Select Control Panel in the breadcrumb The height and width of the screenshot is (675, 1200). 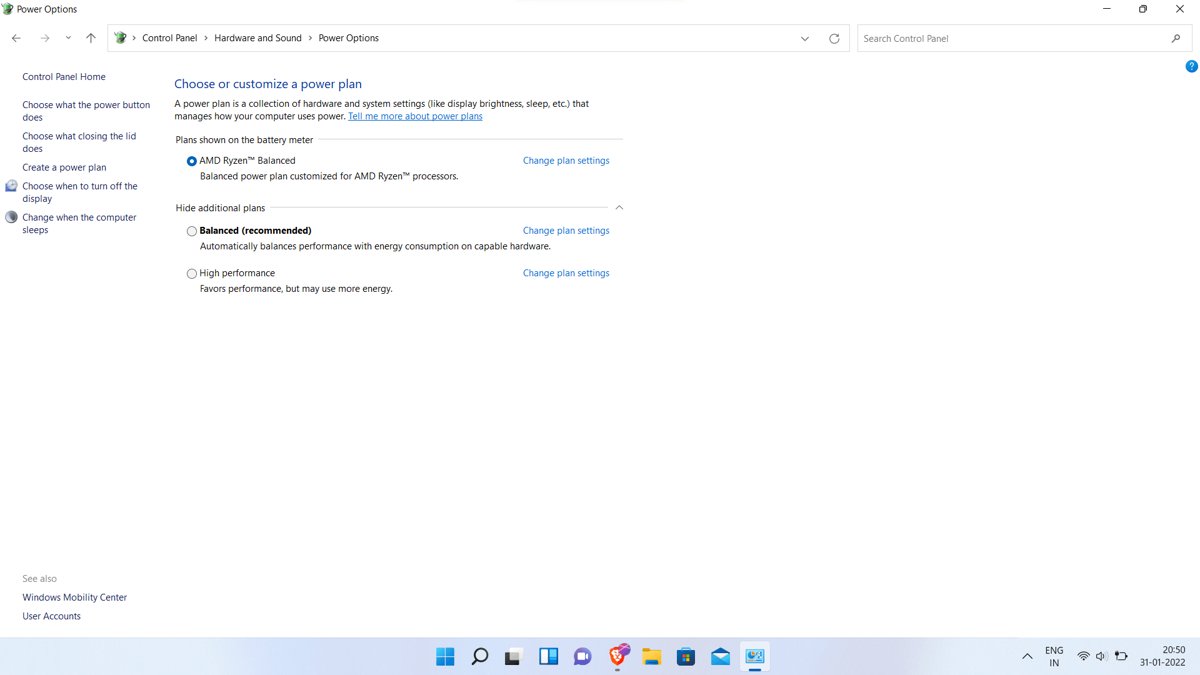click(x=170, y=38)
